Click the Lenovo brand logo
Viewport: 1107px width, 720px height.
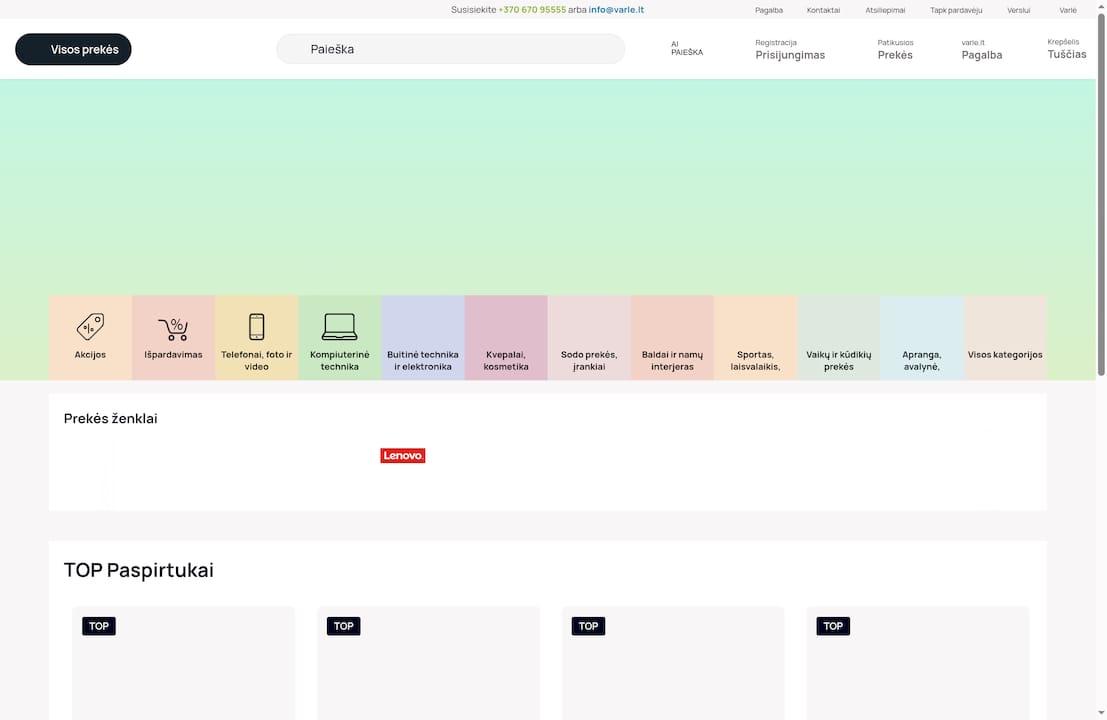coord(403,456)
